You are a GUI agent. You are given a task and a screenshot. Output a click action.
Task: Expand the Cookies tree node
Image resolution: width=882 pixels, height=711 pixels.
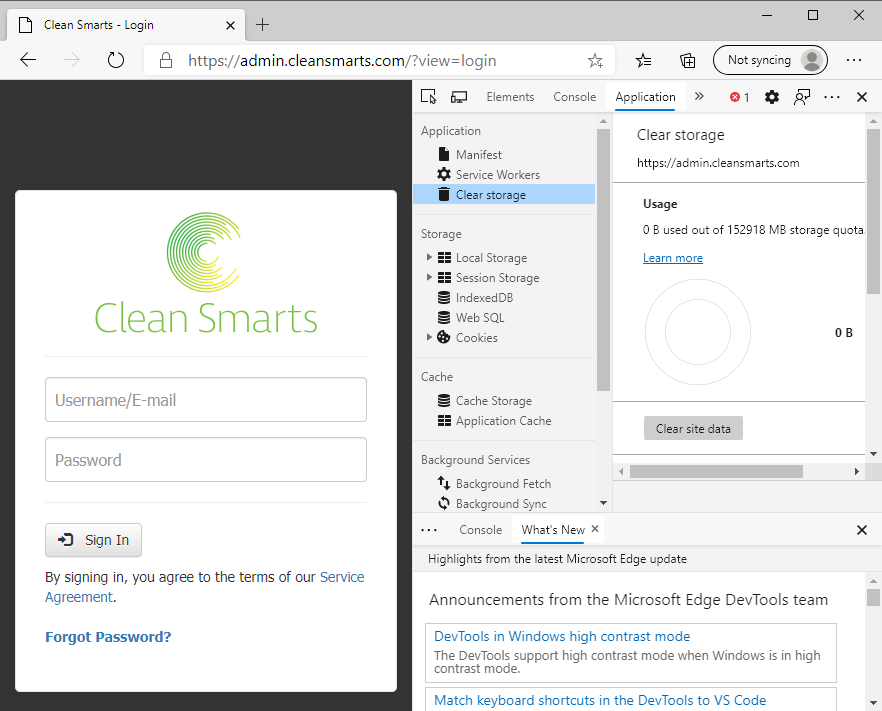tap(430, 338)
